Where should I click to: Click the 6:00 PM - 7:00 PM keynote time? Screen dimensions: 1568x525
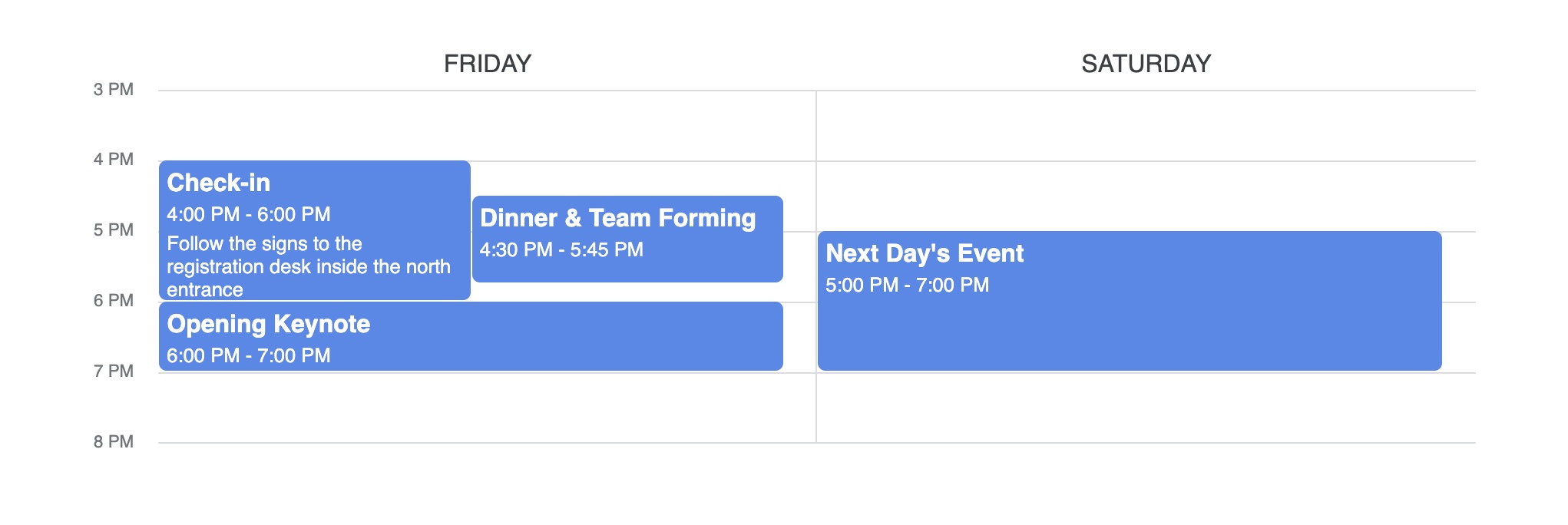tap(249, 355)
